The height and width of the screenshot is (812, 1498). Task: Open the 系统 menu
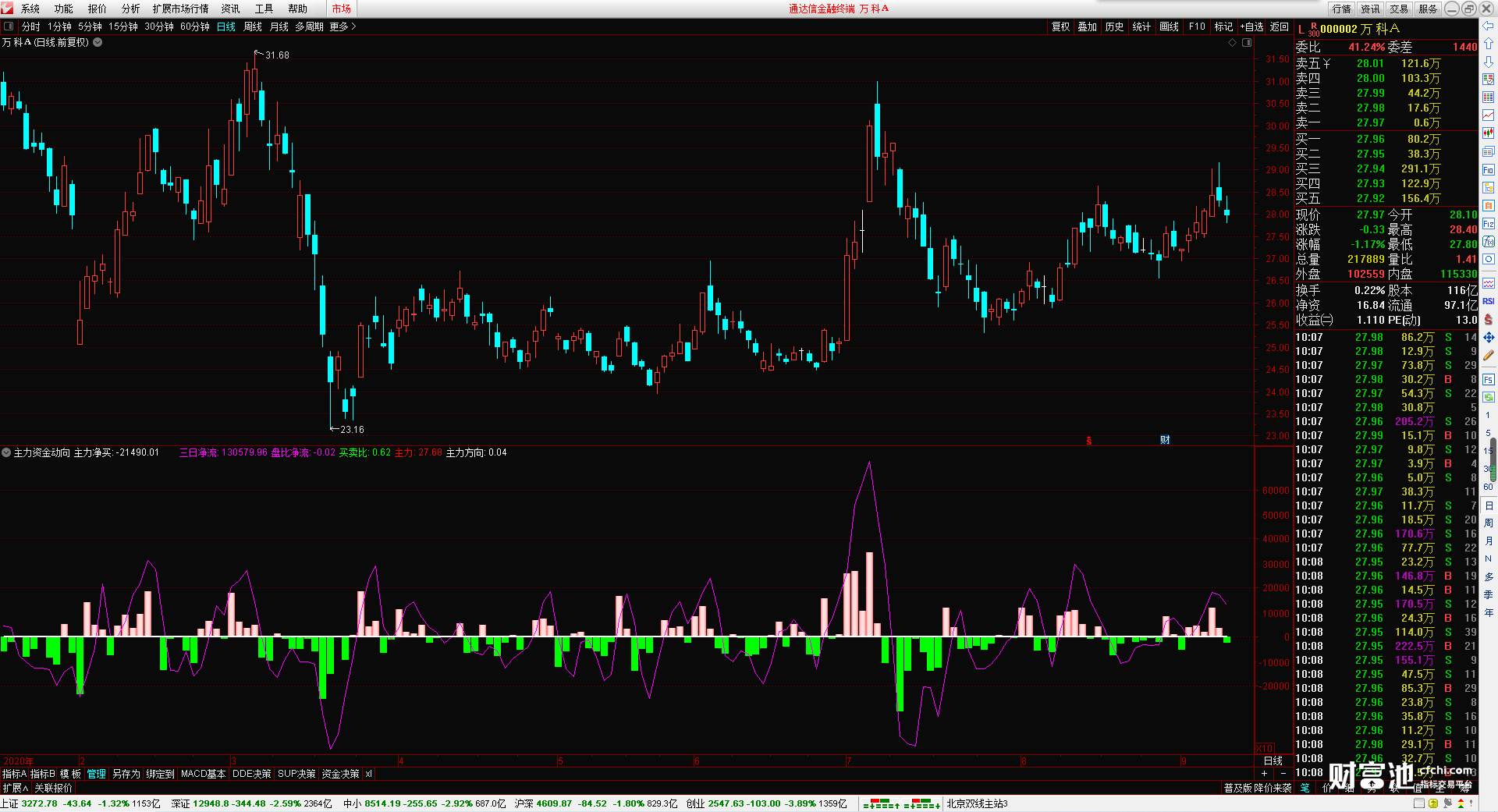(30, 9)
